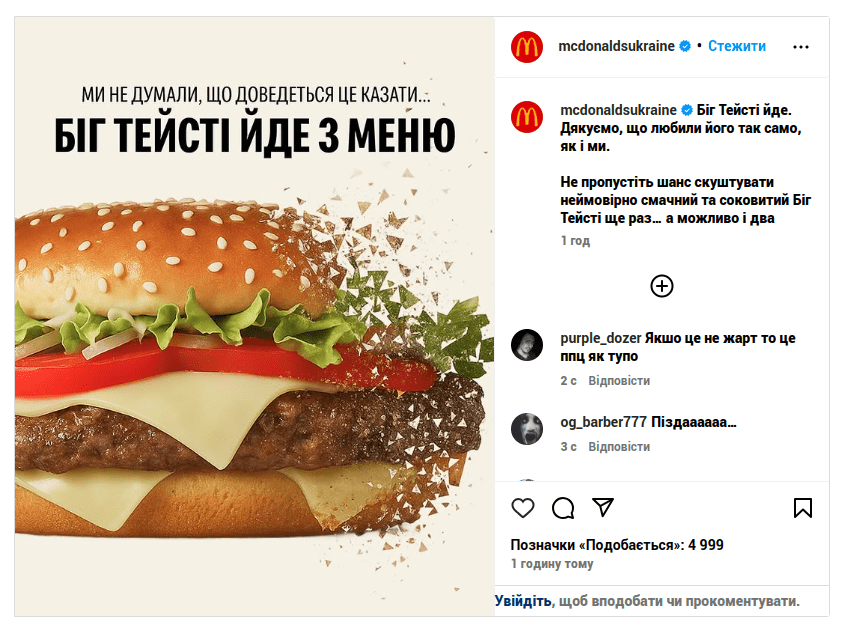
Task: Open og_barber777 username link
Action: coord(603,422)
